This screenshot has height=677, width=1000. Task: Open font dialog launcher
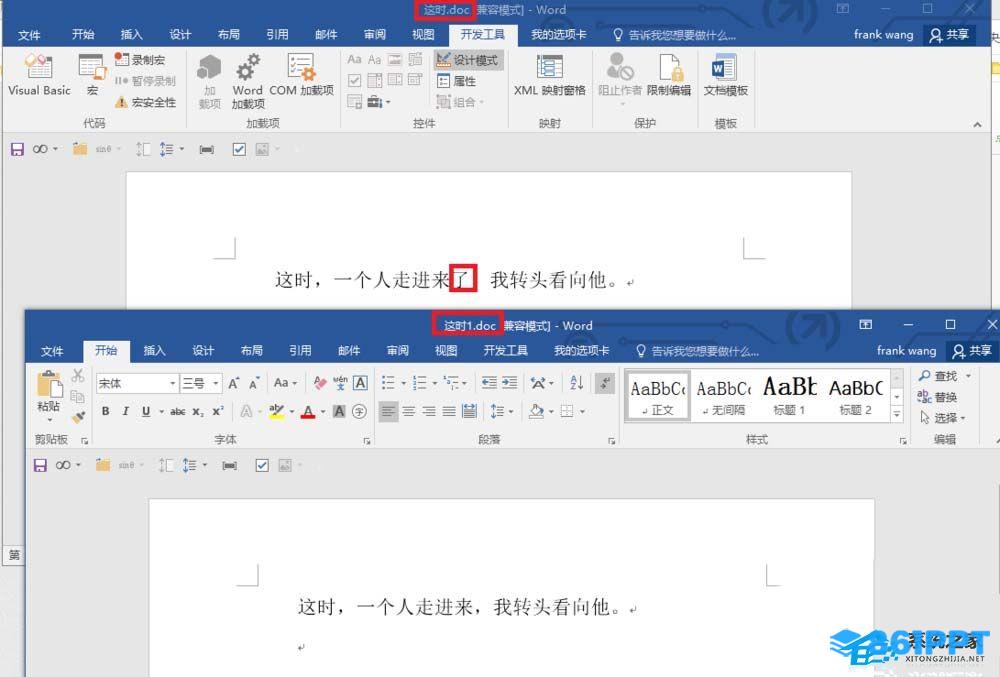point(367,440)
